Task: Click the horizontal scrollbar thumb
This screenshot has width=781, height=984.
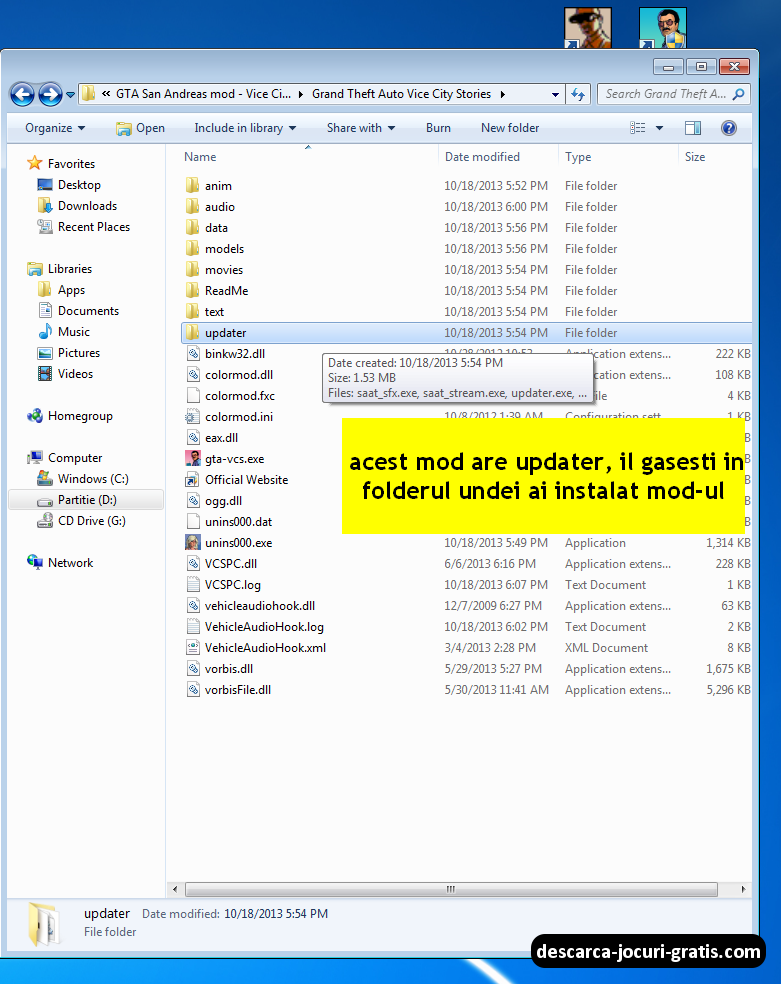Action: point(451,889)
